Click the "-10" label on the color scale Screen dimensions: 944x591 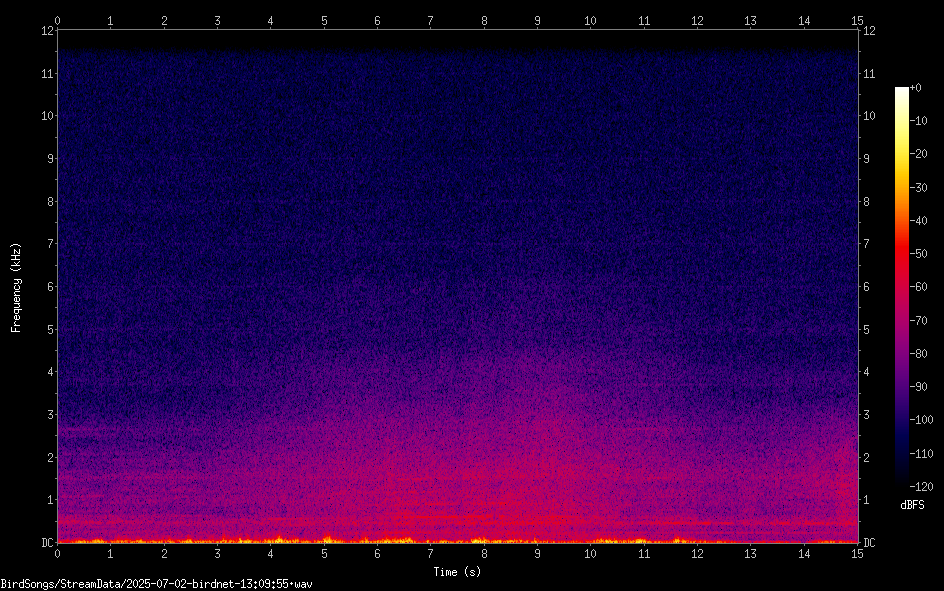pyautogui.click(x=919, y=121)
